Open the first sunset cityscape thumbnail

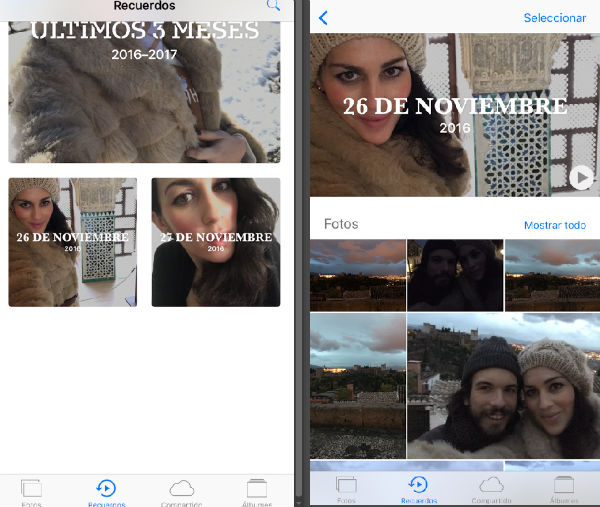tap(358, 275)
